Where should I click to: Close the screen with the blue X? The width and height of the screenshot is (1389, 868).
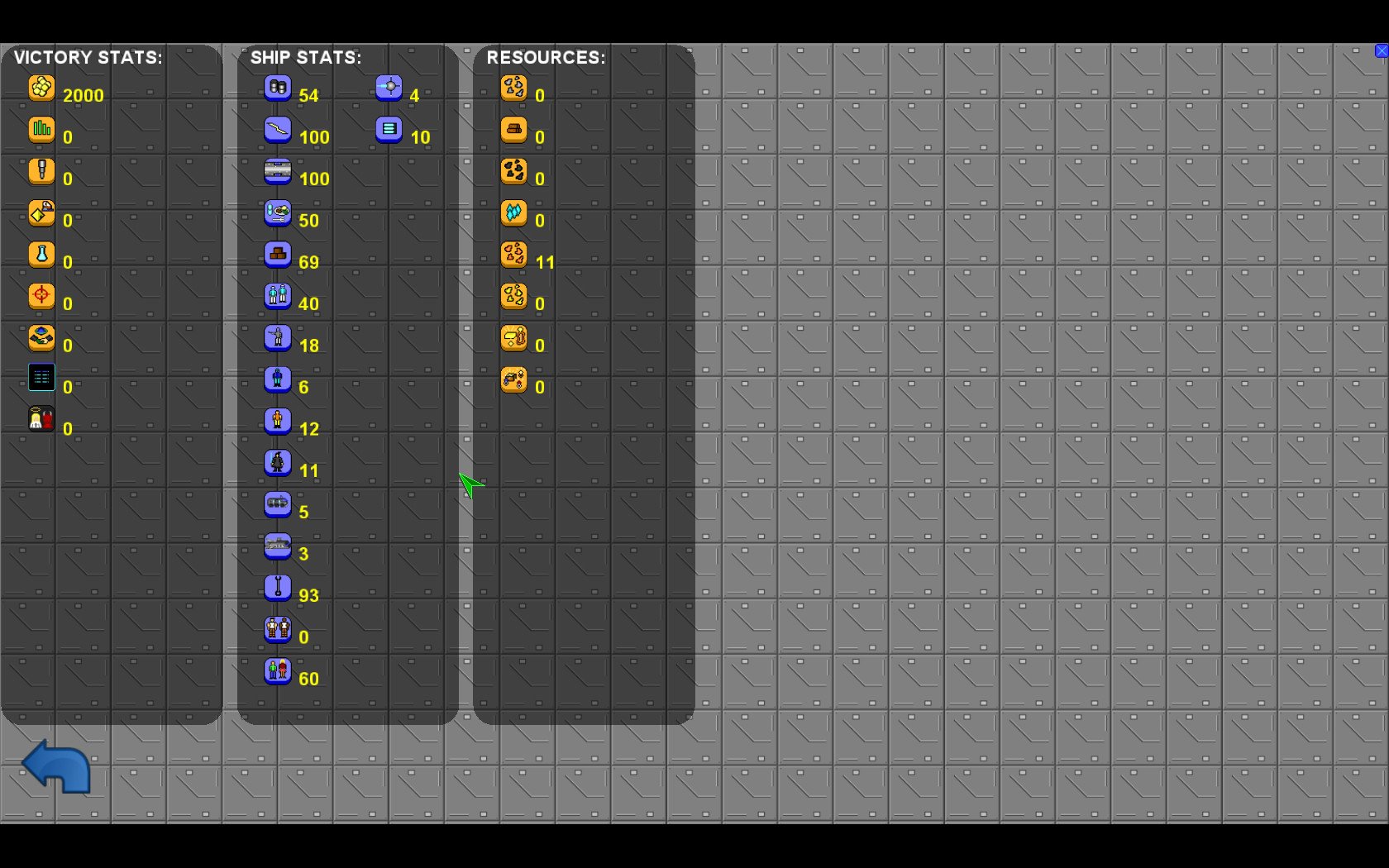point(1382,50)
